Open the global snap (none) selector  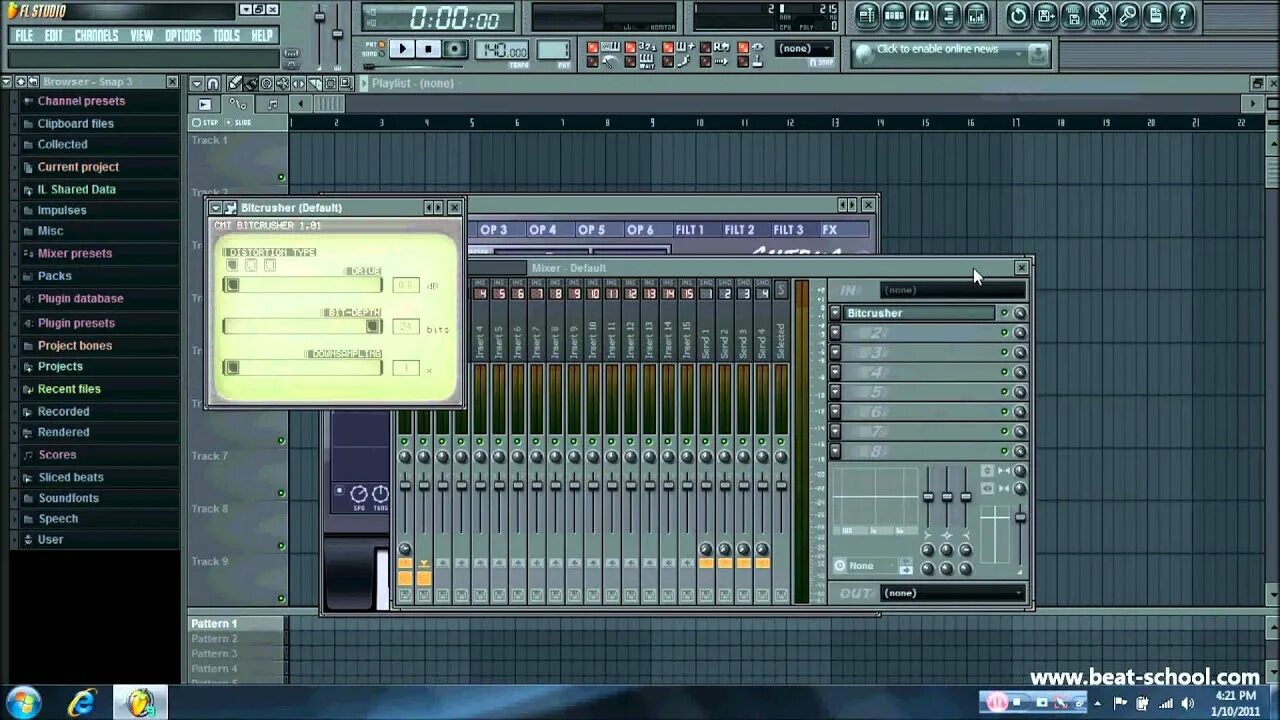(804, 48)
